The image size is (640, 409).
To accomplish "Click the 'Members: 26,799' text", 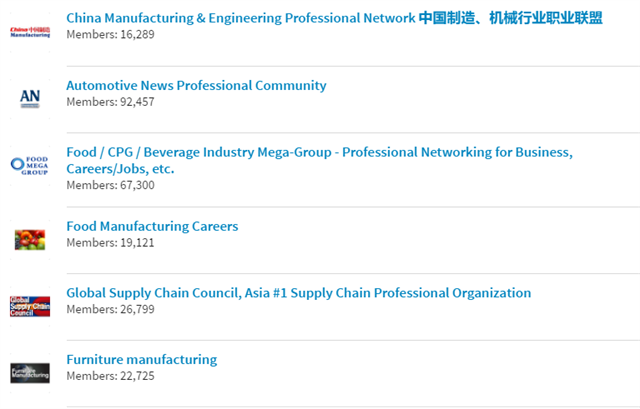I will point(111,309).
